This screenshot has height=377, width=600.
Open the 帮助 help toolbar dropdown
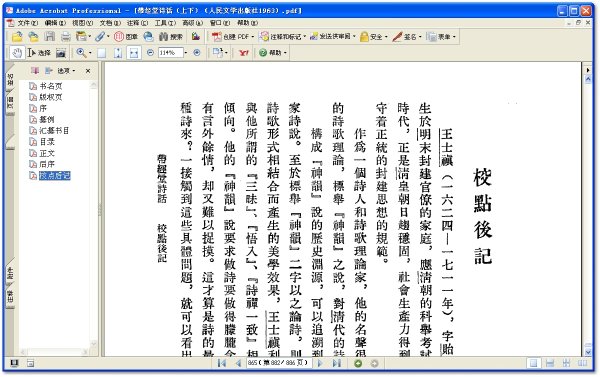[x=272, y=53]
